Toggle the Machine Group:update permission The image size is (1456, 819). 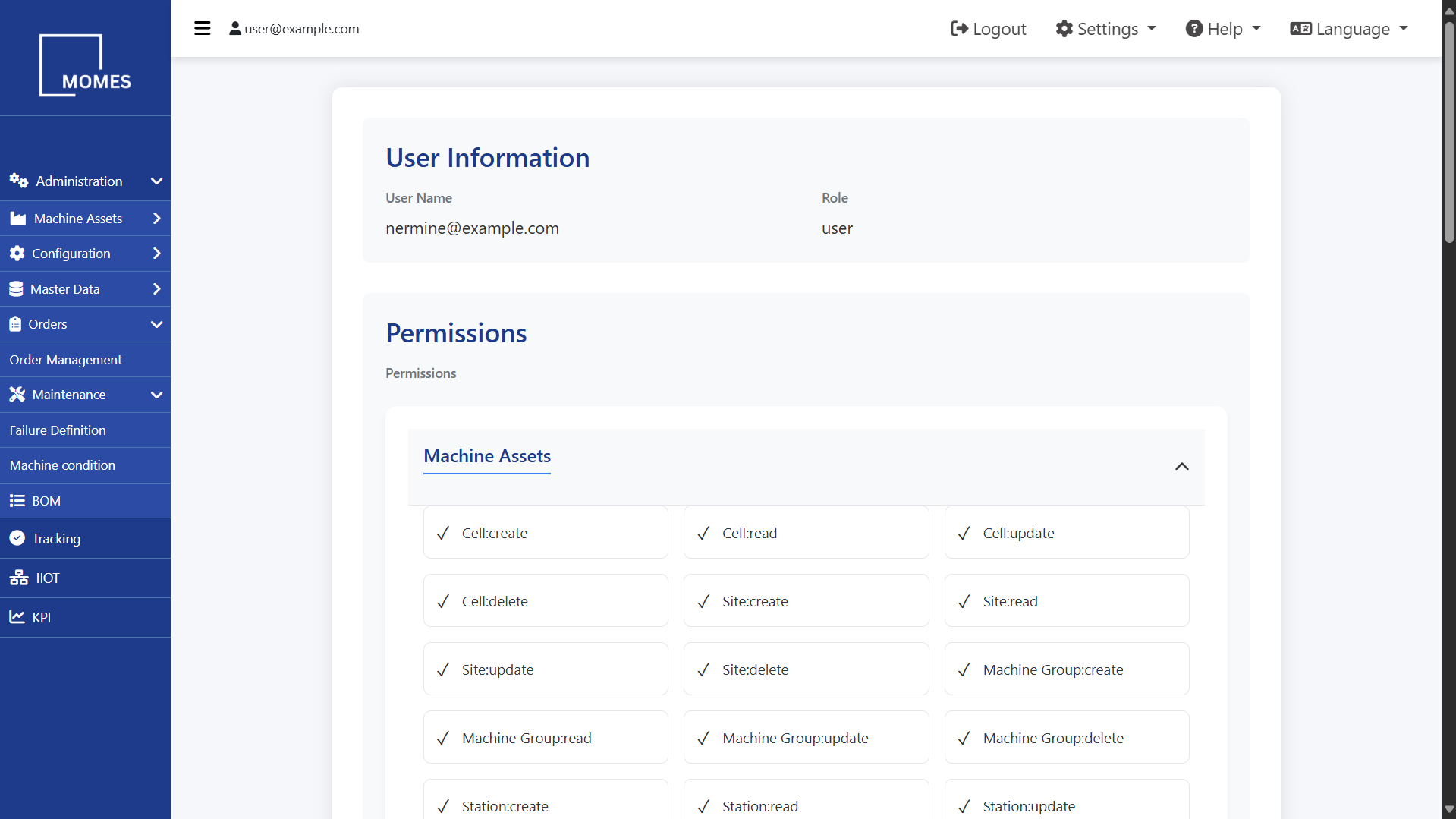point(806,737)
